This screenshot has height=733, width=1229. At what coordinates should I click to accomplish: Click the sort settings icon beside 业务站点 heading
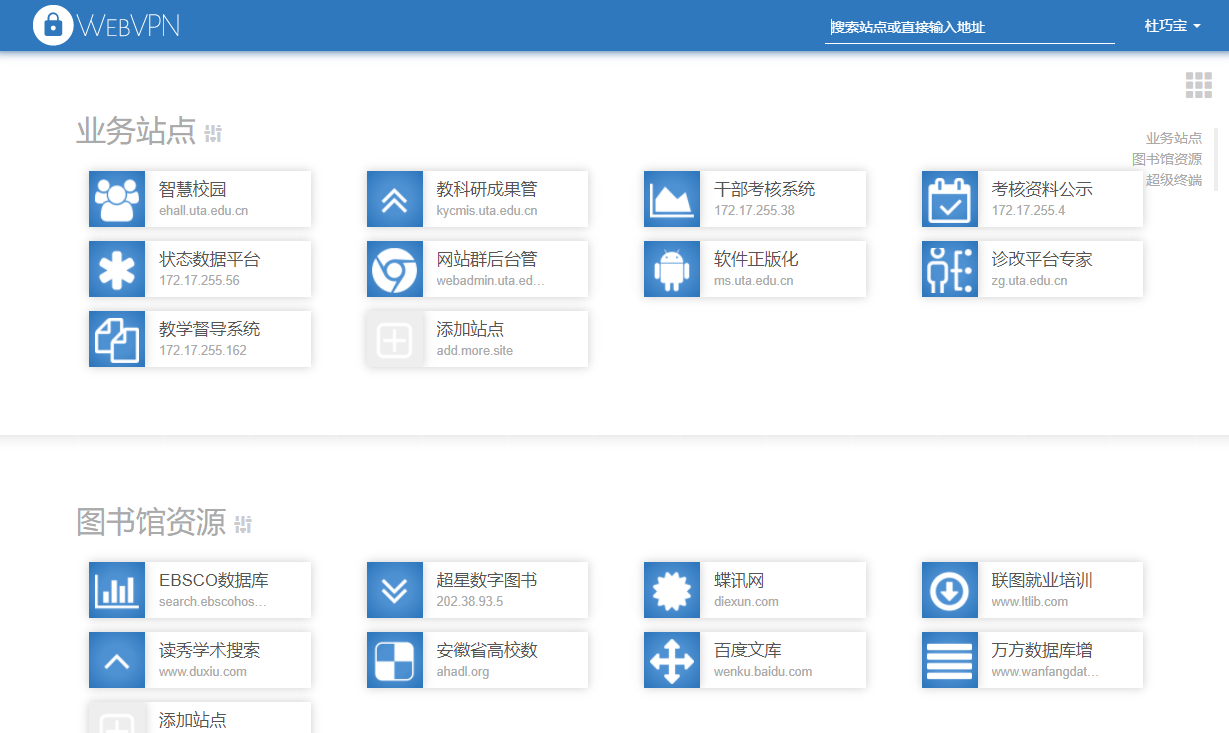pyautogui.click(x=213, y=133)
